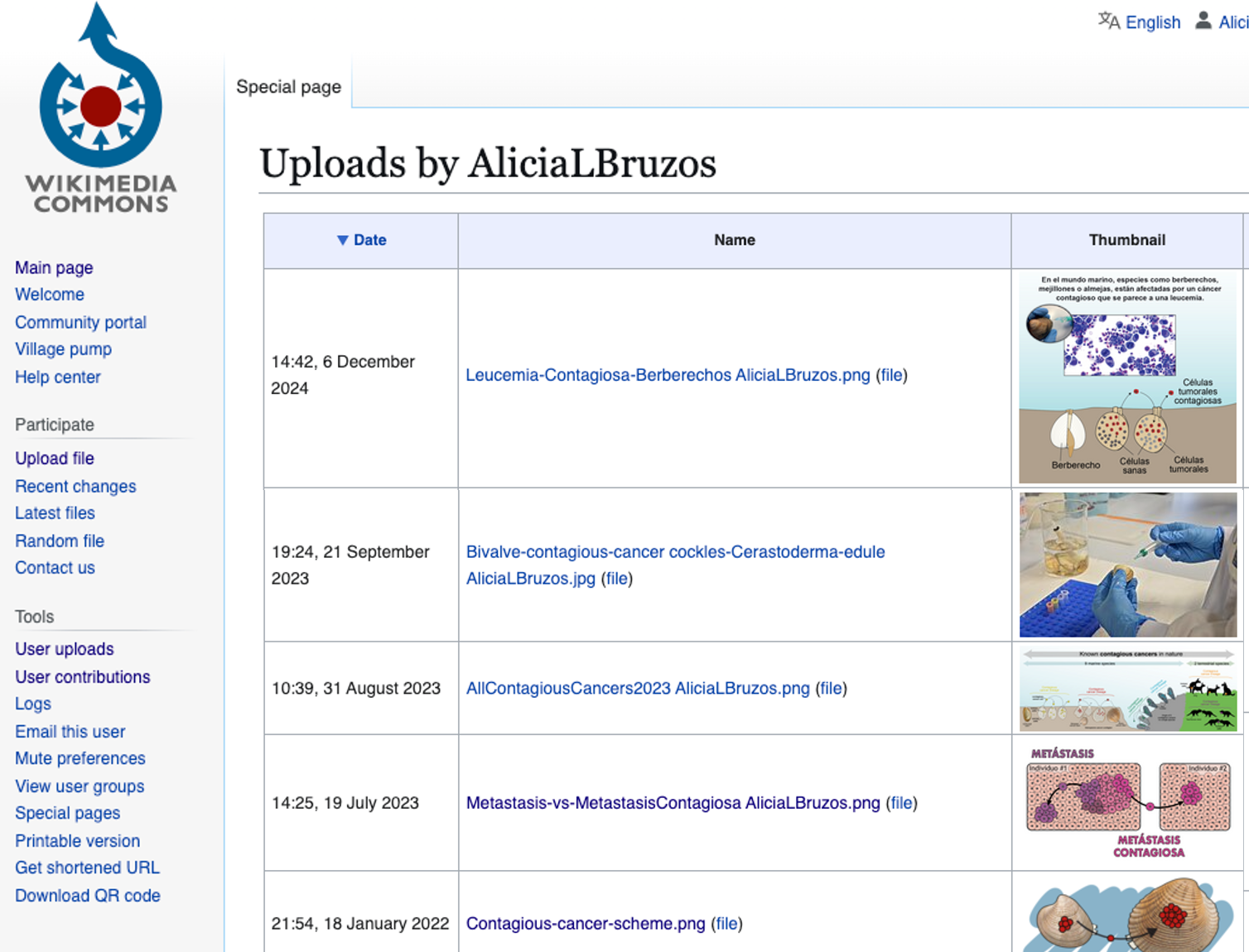Open Metastasis-vs-MetastasisContagiosa file page link
Screen dimensions: 1249x952
pyautogui.click(x=673, y=803)
